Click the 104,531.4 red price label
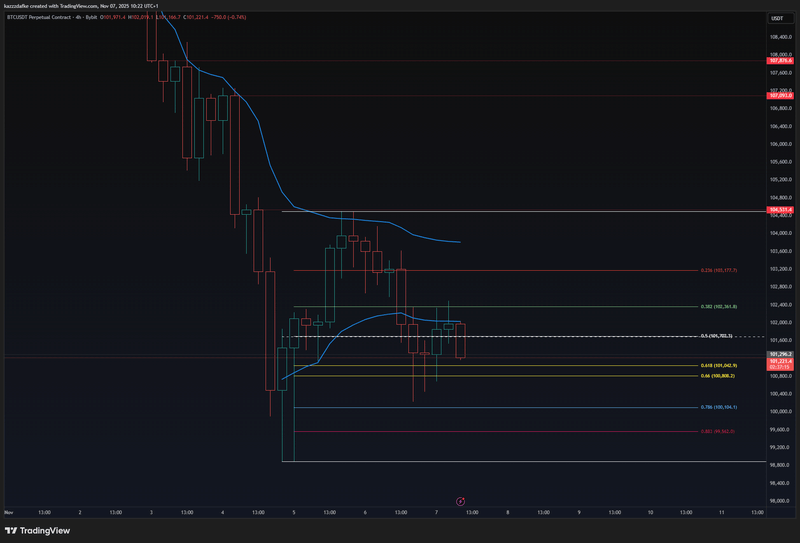 [x=781, y=210]
